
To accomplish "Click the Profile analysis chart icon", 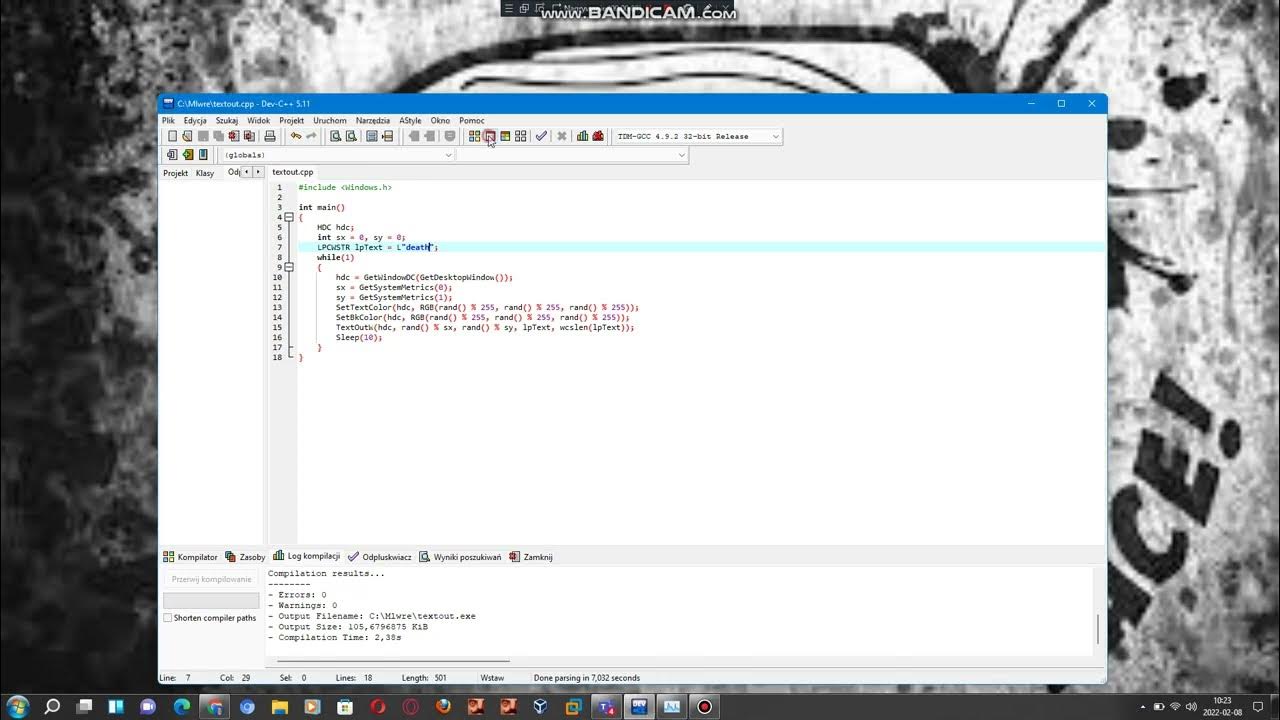I will pos(582,136).
